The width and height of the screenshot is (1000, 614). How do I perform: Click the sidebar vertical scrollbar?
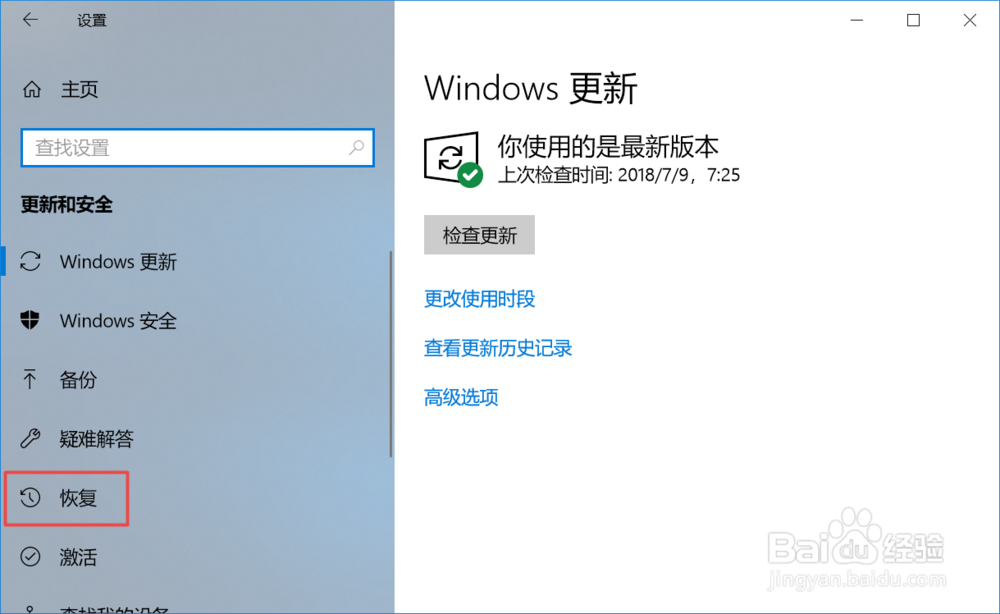point(390,354)
